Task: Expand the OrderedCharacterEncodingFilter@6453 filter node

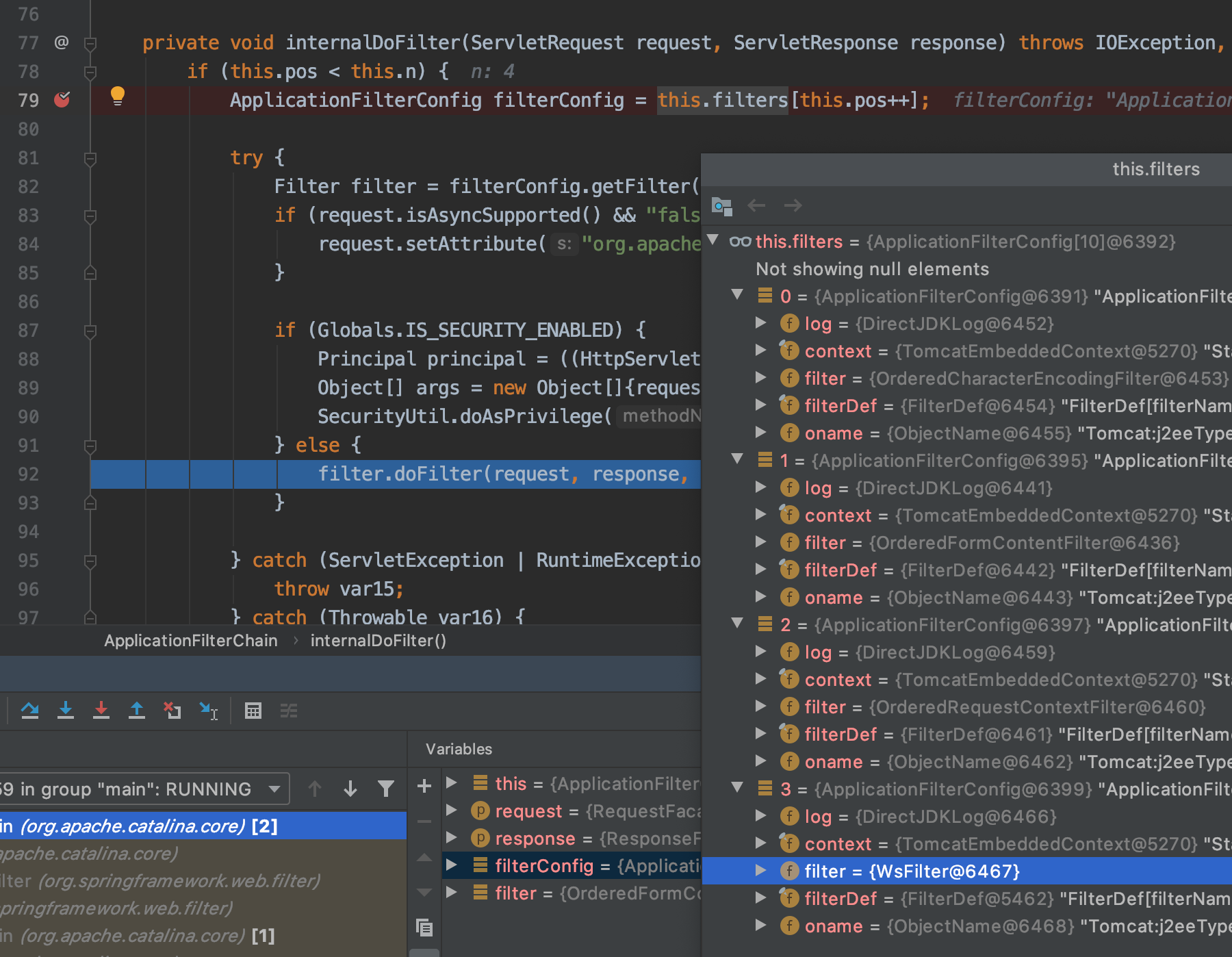Action: [x=760, y=378]
